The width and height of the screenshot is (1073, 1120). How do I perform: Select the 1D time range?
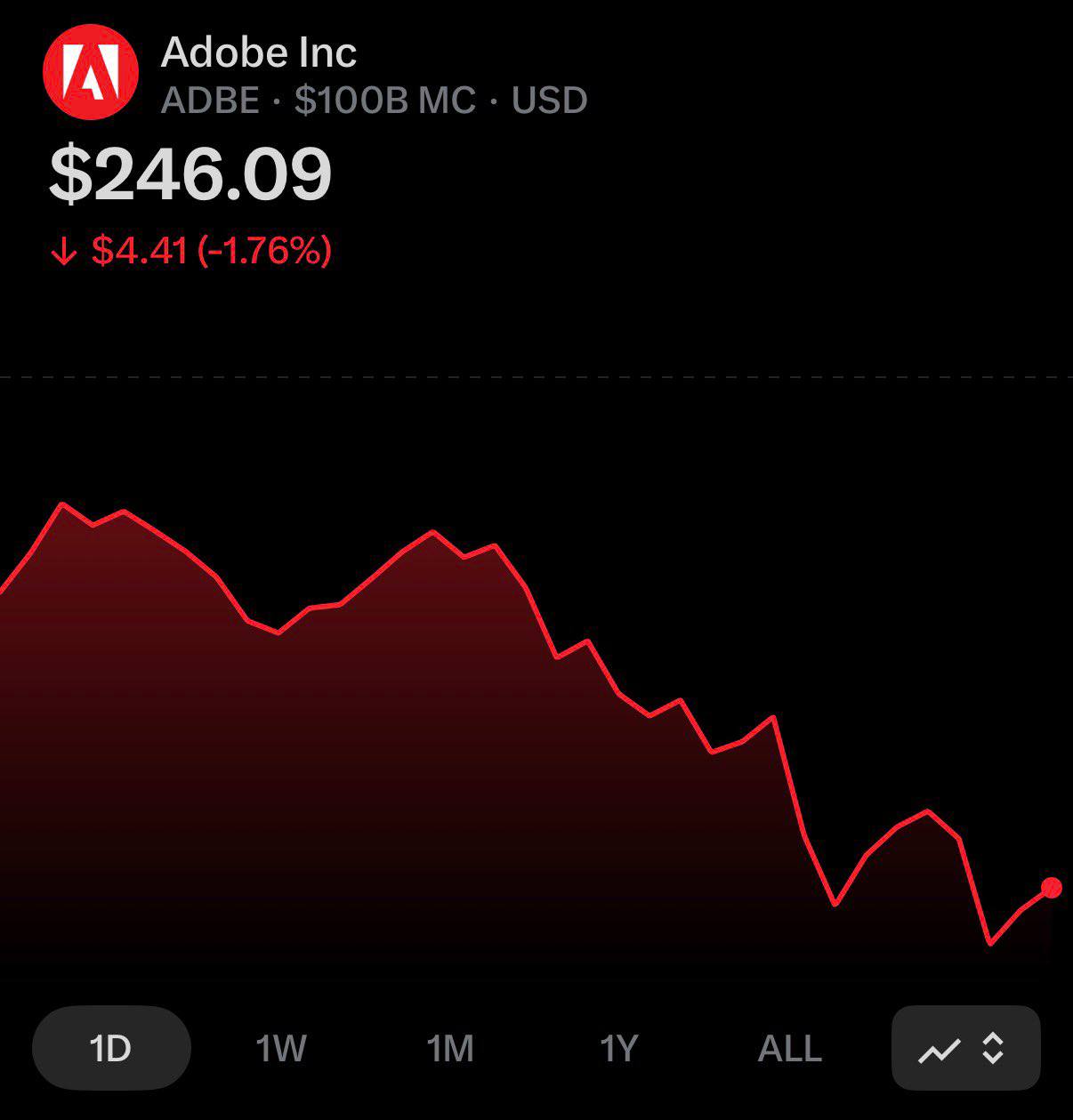[111, 1049]
